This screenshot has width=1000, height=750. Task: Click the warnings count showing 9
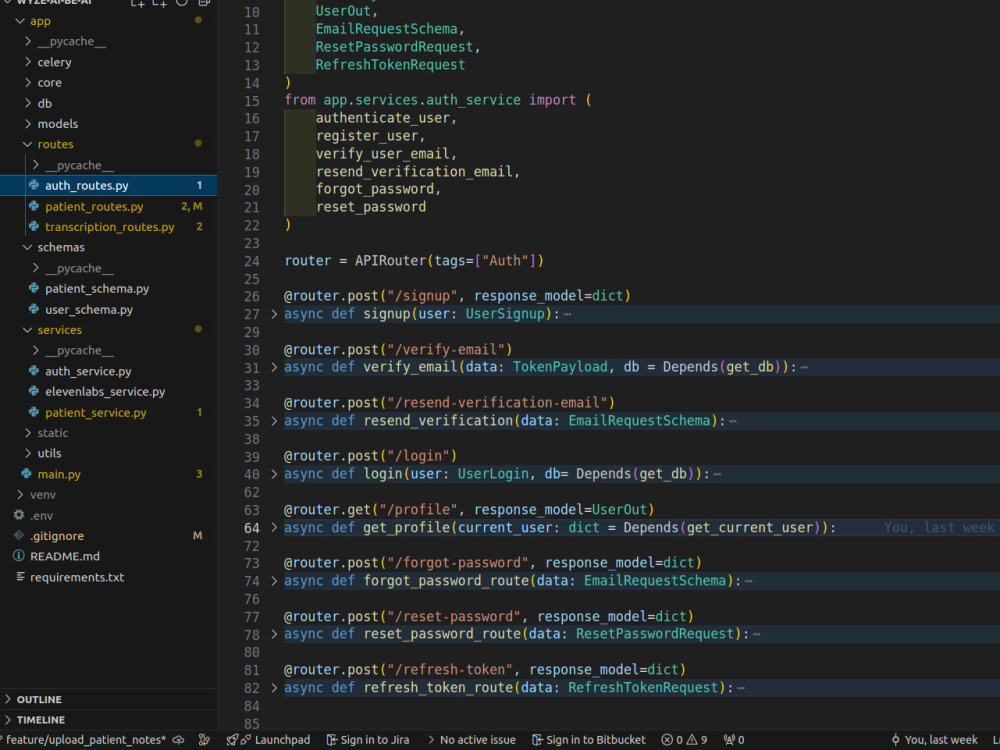(697, 740)
